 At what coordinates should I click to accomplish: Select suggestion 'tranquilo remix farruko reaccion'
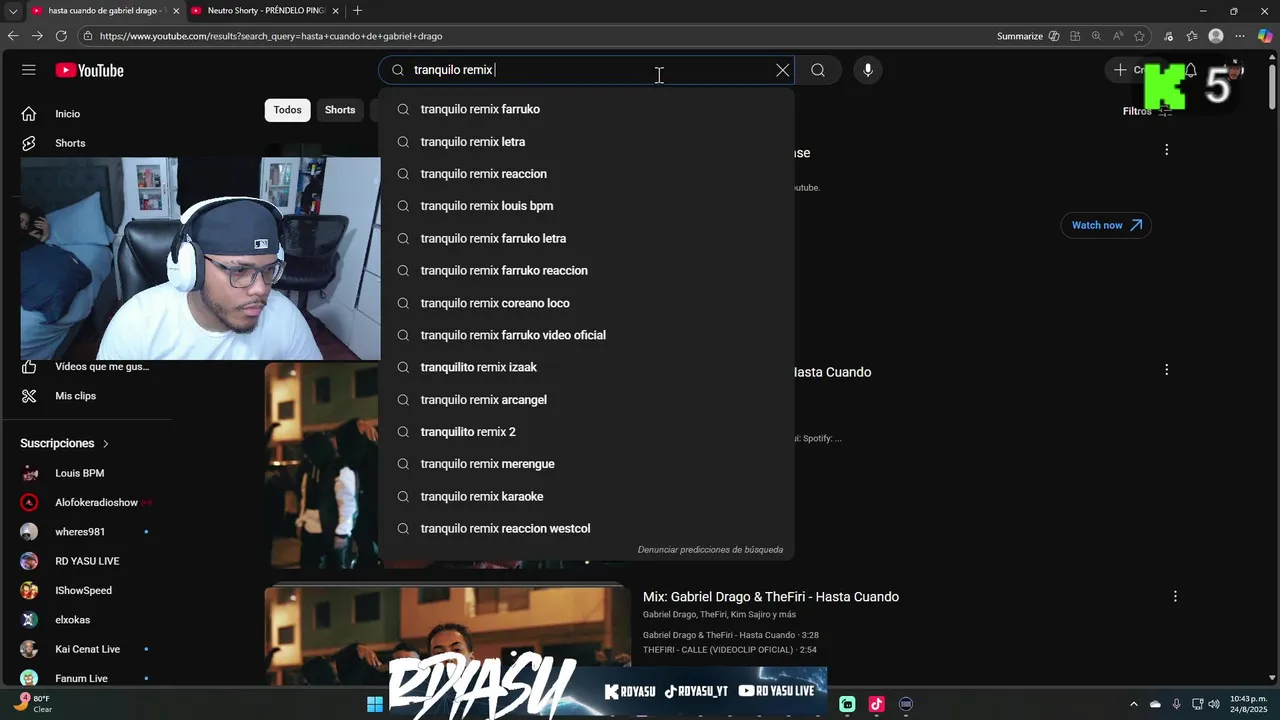point(586,270)
